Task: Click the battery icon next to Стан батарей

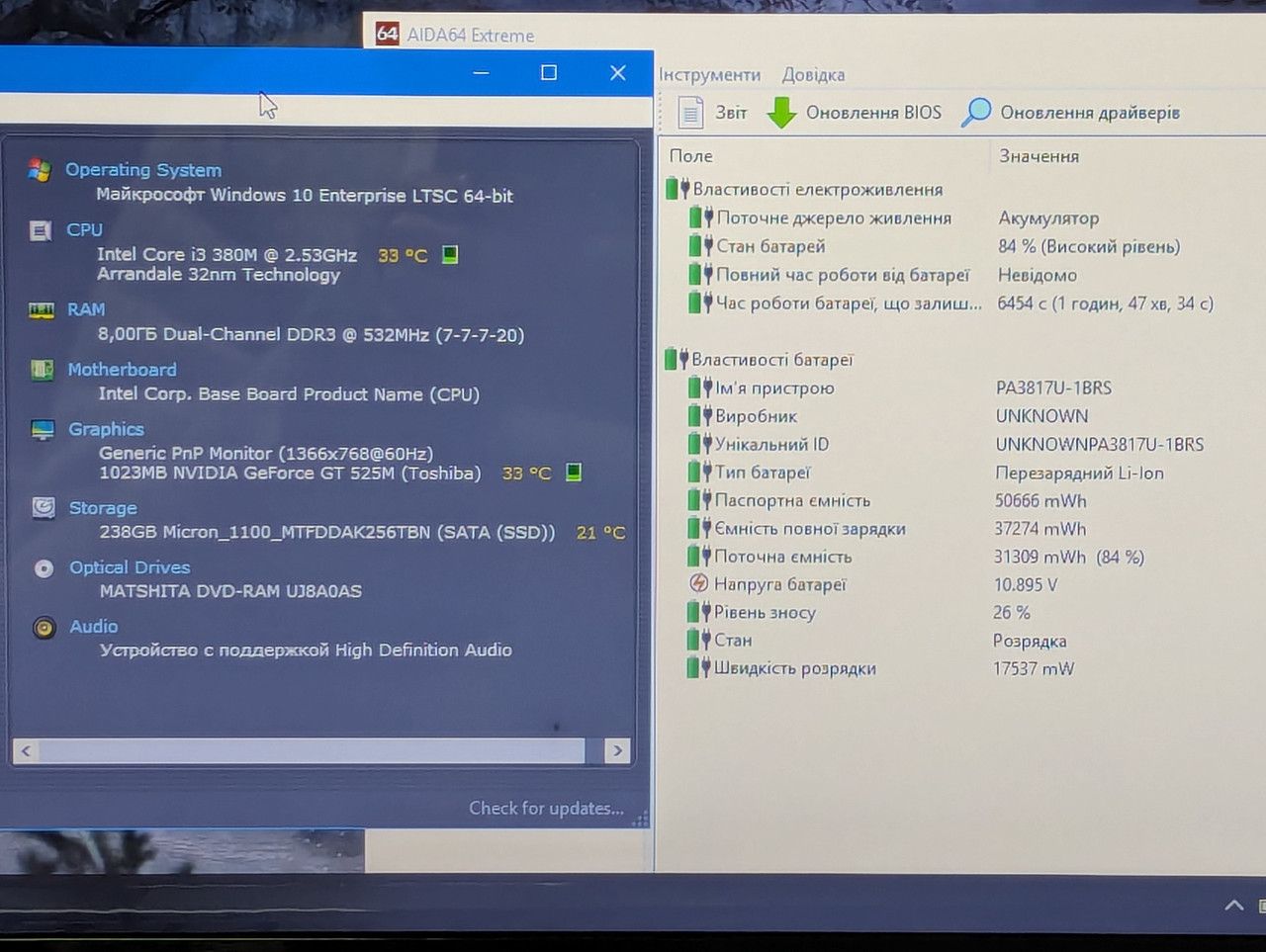Action: 701,245
